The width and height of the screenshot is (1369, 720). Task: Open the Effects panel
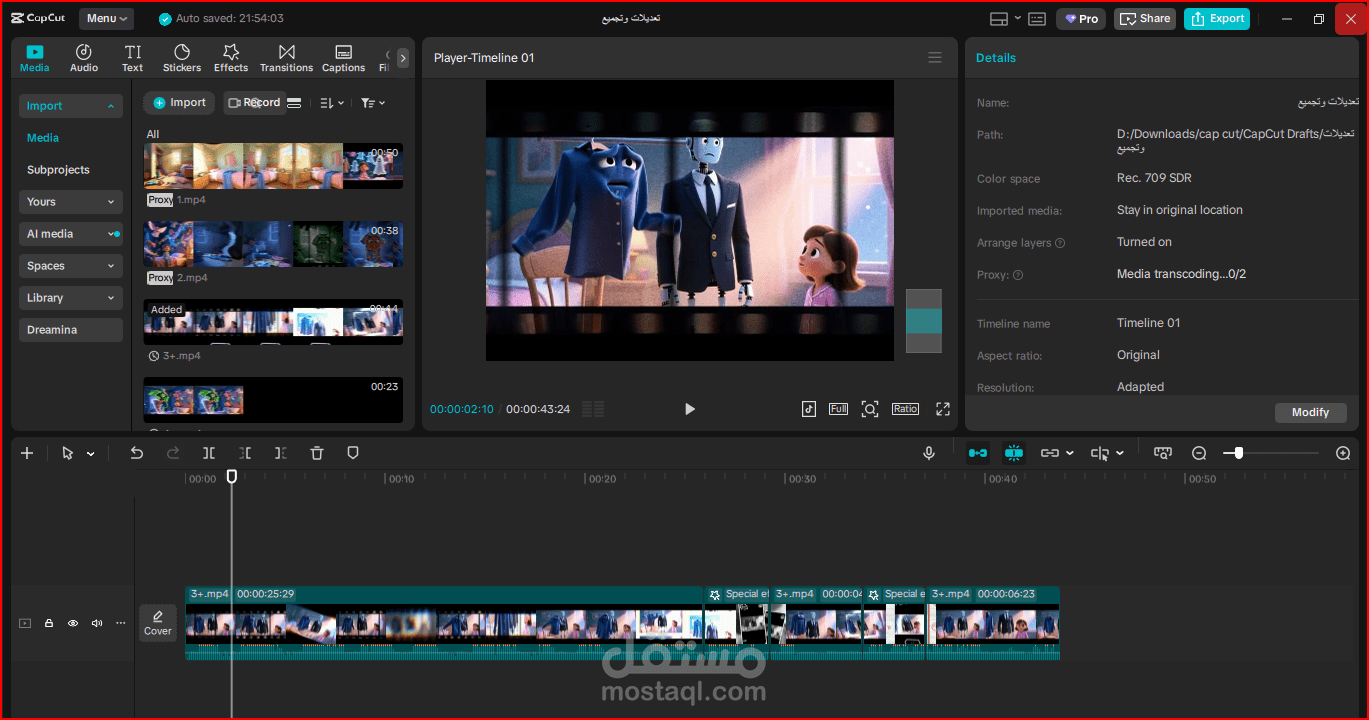pos(231,58)
